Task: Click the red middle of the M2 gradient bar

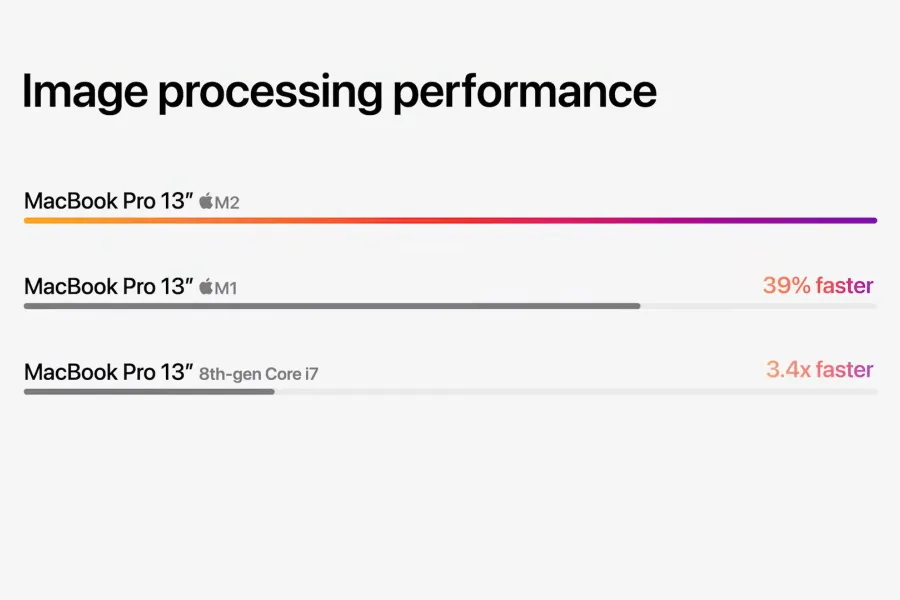Action: coord(451,220)
